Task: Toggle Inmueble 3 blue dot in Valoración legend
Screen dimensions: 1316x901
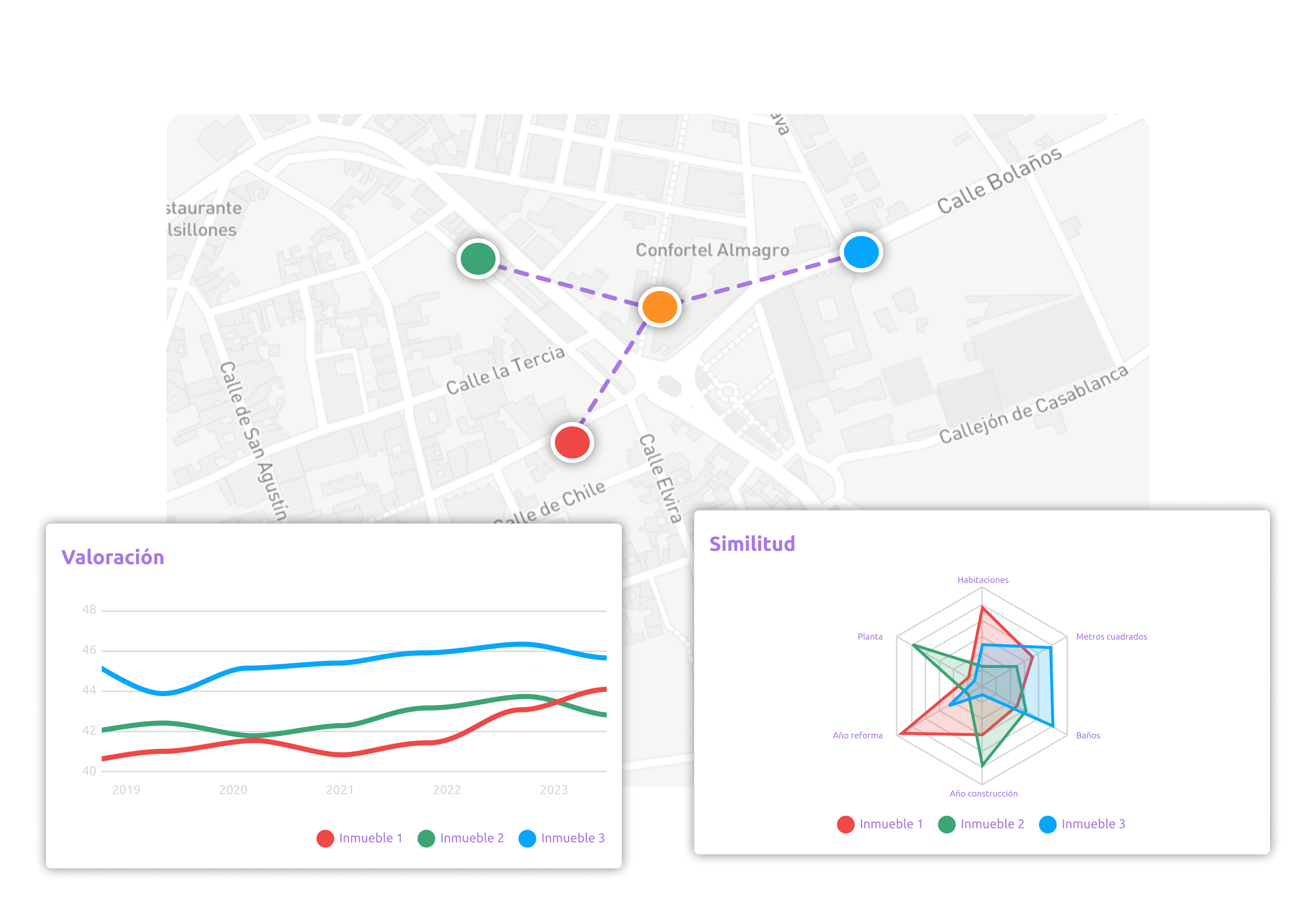Action: pyautogui.click(x=527, y=838)
